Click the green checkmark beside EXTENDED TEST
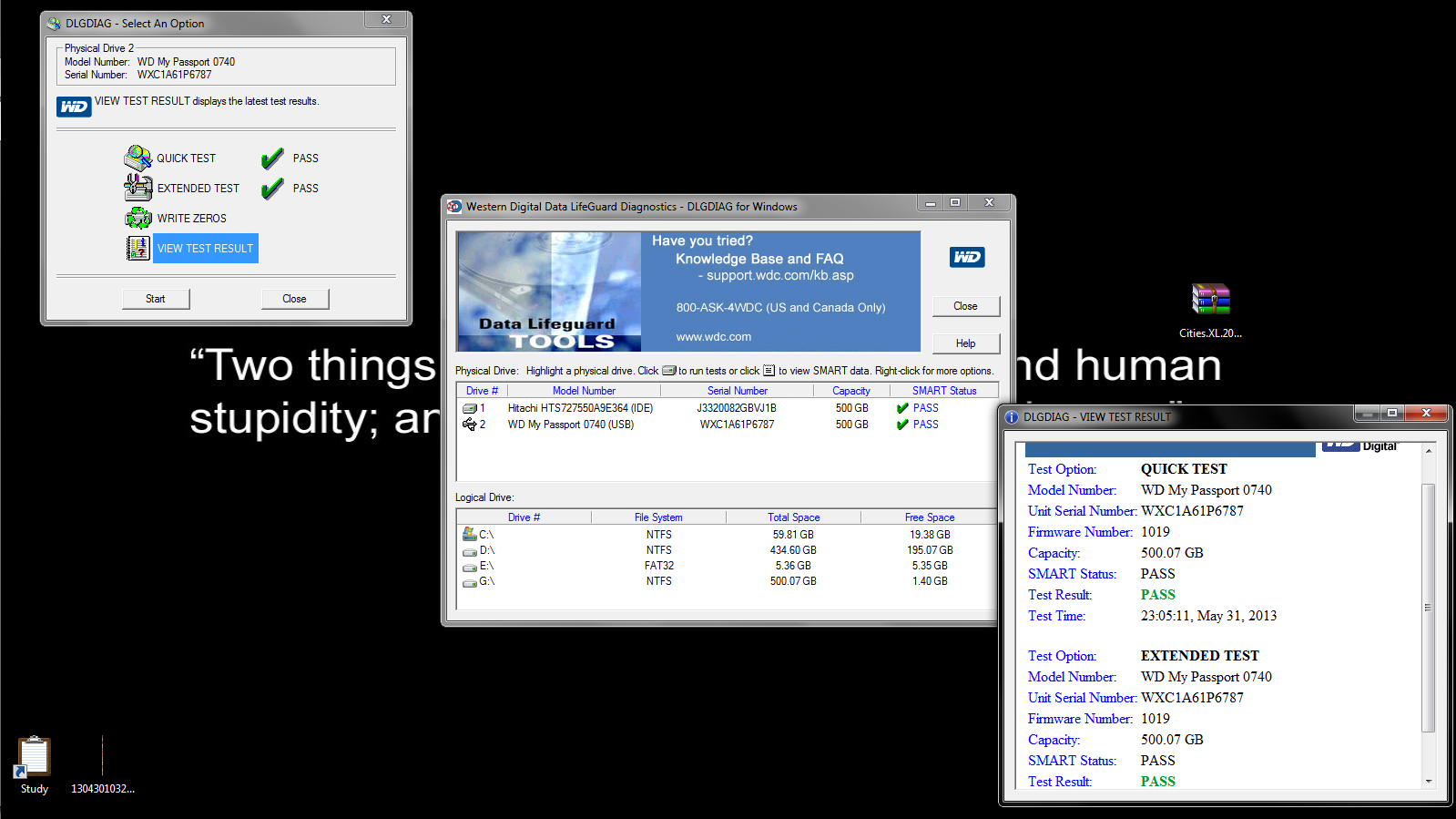This screenshot has width=1456, height=819. 272,189
